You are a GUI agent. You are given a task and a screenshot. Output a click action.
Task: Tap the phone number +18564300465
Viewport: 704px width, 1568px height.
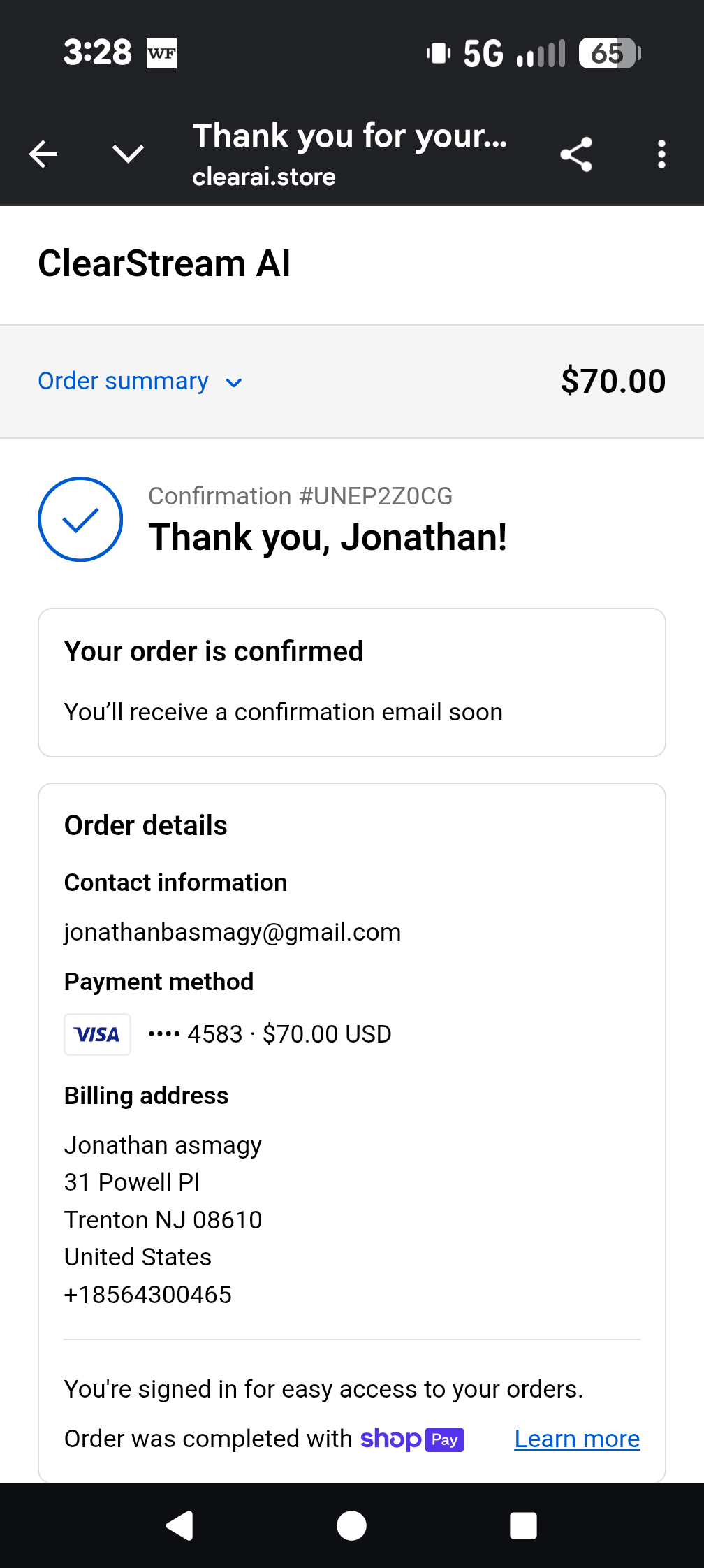tap(148, 1295)
